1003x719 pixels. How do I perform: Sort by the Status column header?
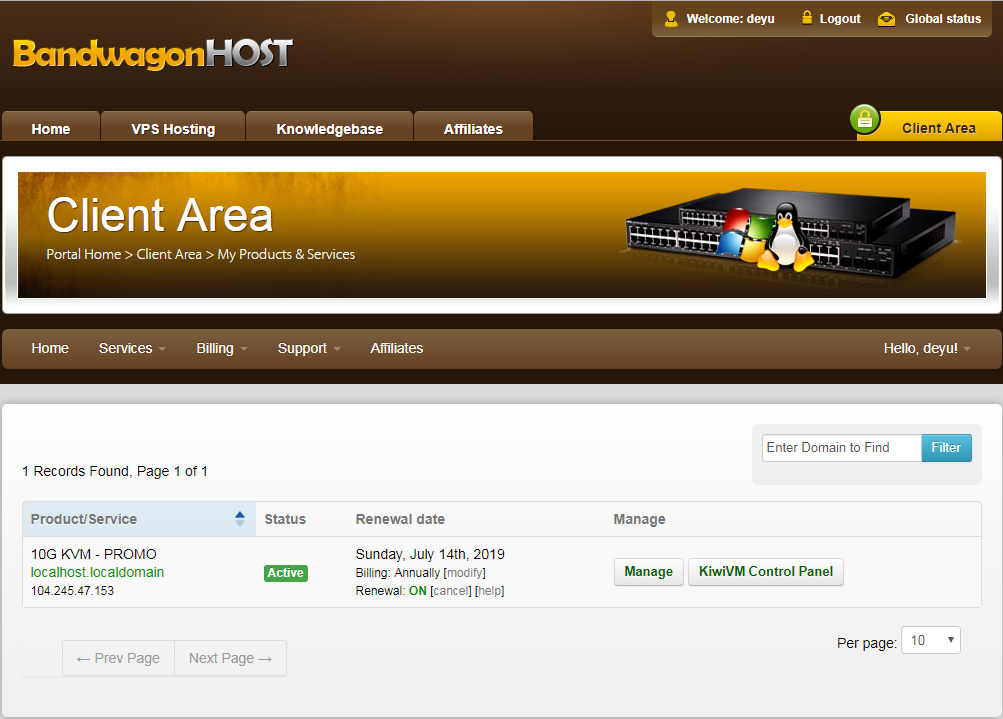[285, 519]
